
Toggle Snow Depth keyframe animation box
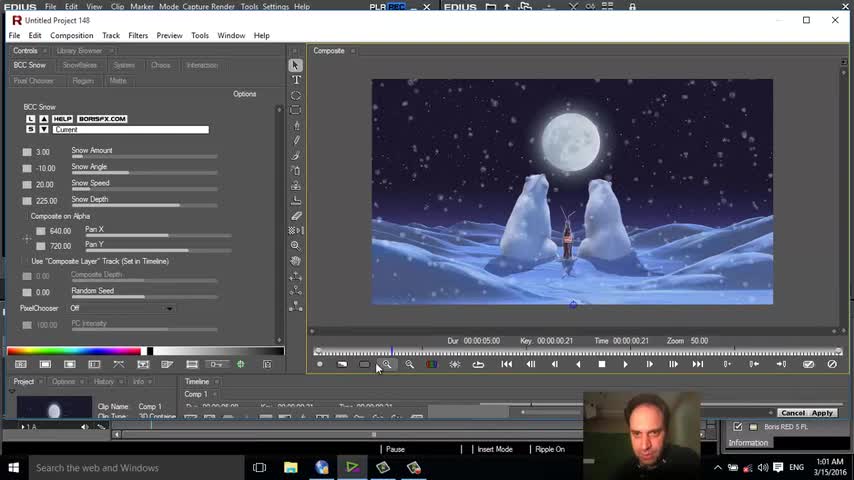(27, 201)
